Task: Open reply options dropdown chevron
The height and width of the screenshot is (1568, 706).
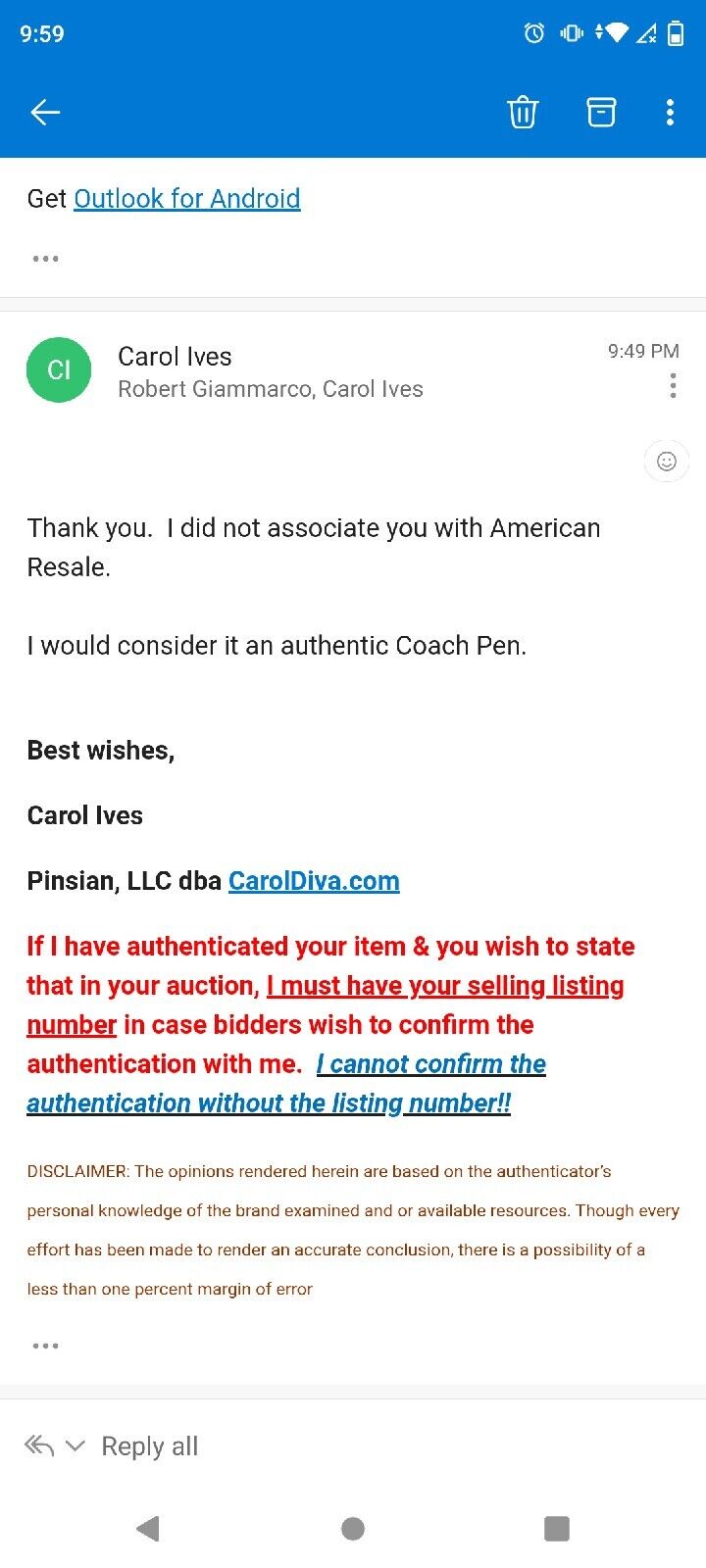Action: pos(76,1445)
